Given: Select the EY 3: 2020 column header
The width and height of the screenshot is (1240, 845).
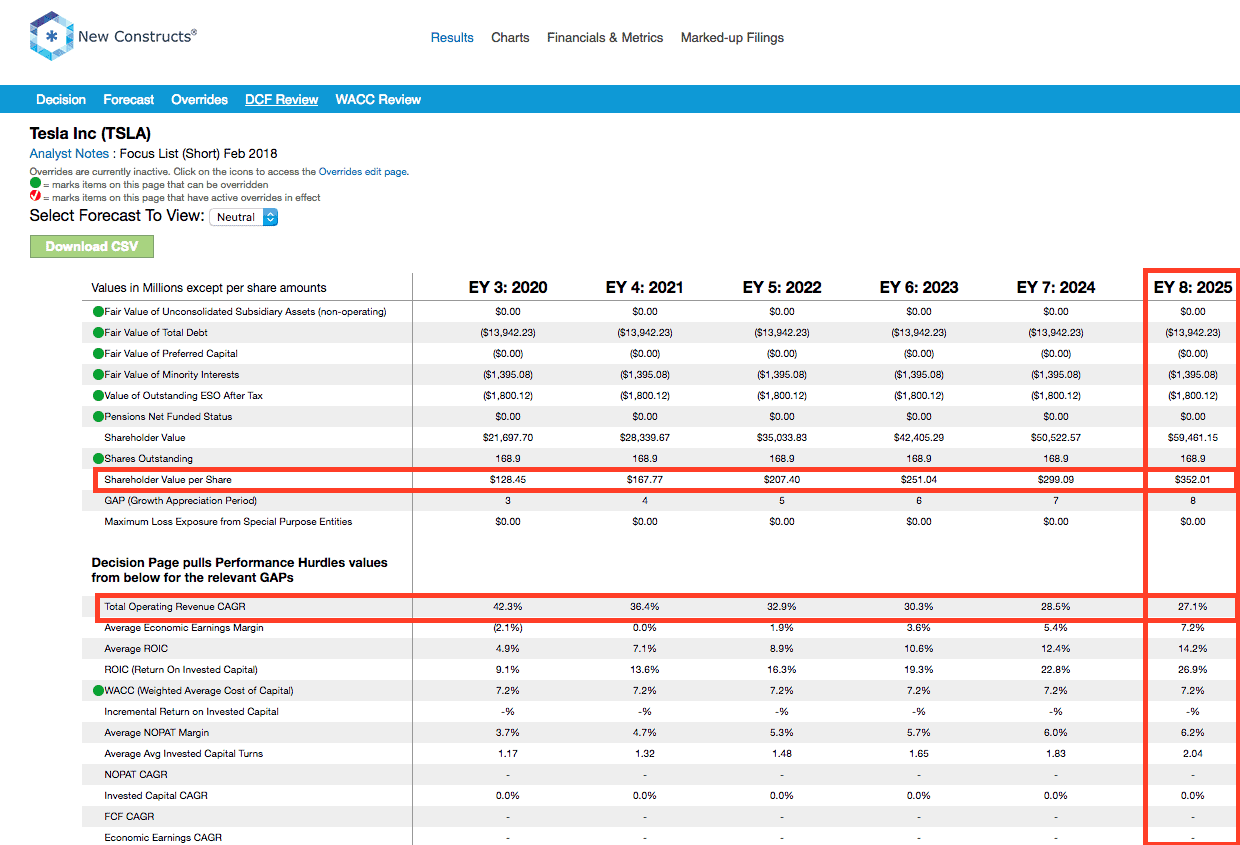Looking at the screenshot, I should (508, 287).
